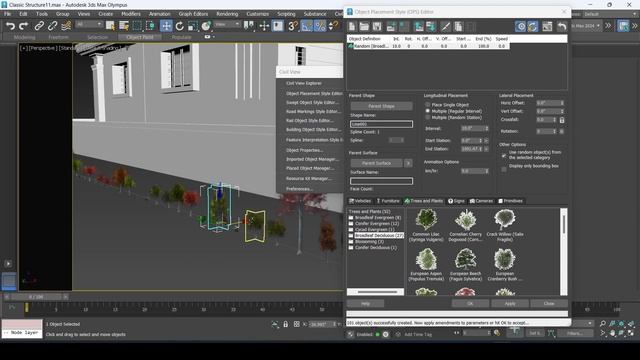Click Open style folder icon in OPS Editor
This screenshot has height=360, width=640.
(364, 27)
